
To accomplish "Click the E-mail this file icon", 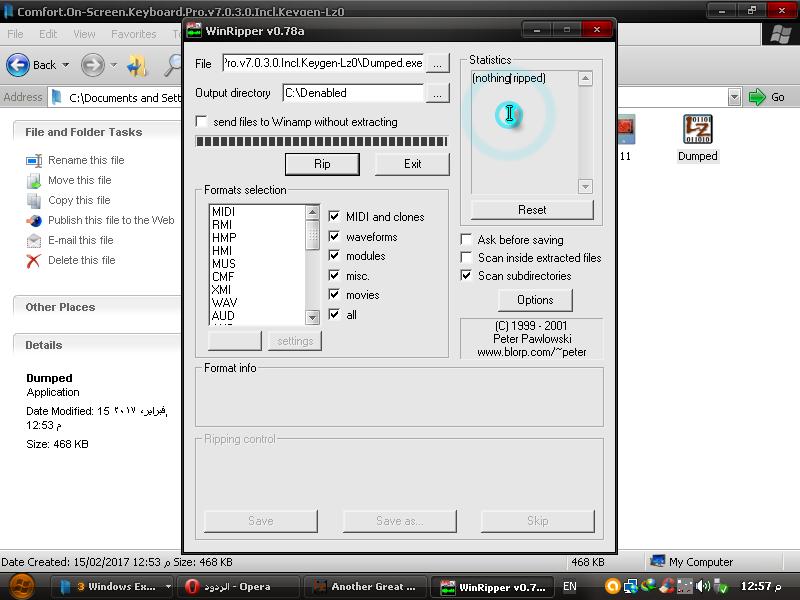I will pos(34,240).
